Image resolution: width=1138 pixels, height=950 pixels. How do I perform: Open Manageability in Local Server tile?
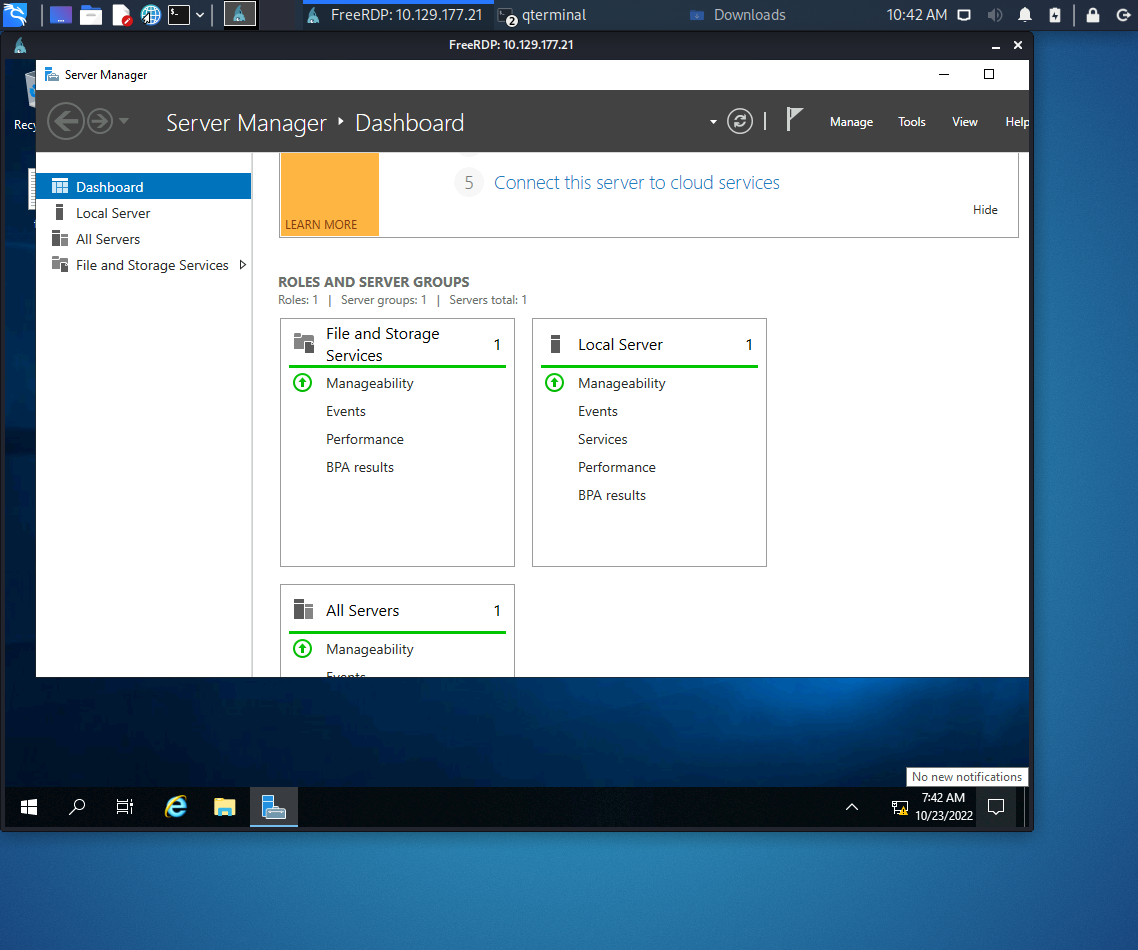(621, 383)
